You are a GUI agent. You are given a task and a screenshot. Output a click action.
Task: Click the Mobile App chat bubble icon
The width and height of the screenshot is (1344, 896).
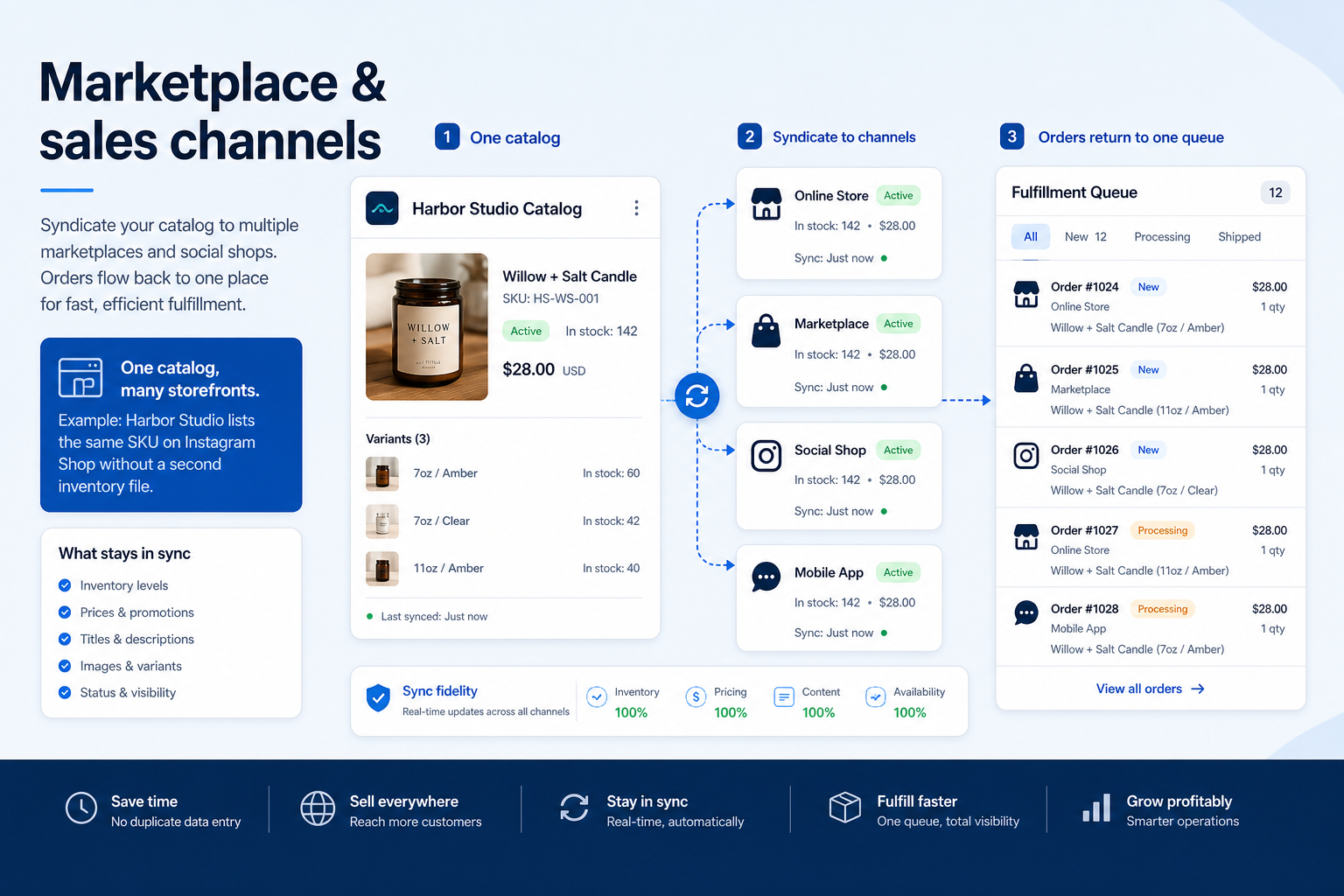click(x=766, y=577)
